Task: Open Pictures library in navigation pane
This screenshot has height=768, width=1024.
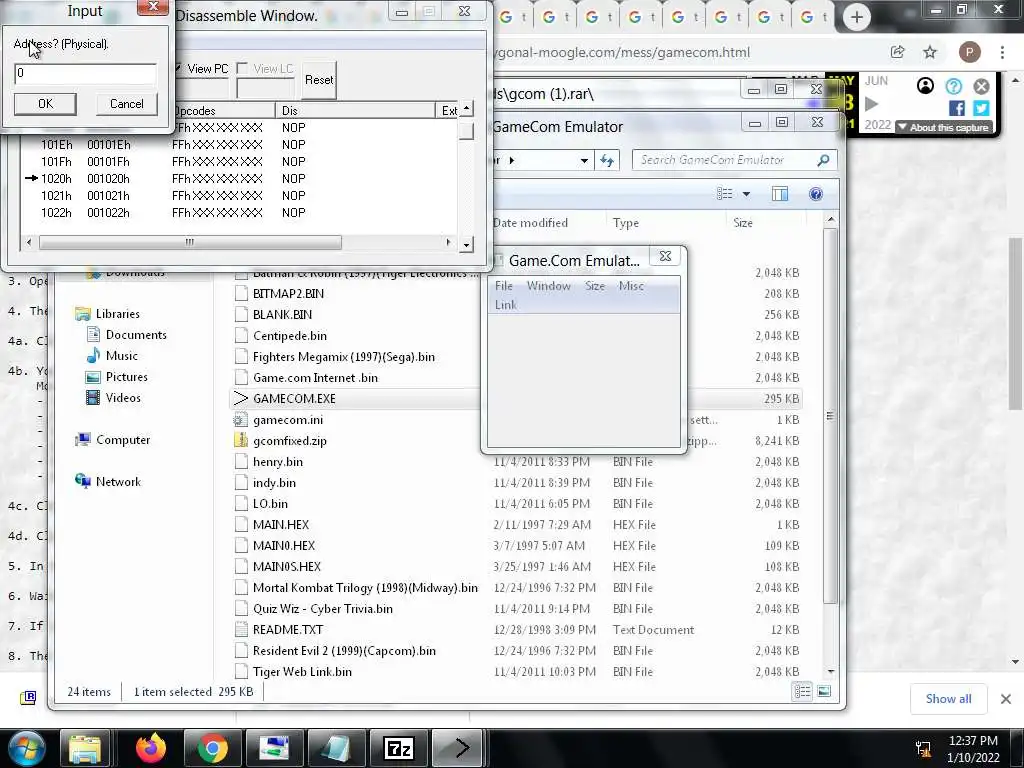Action: tap(127, 377)
